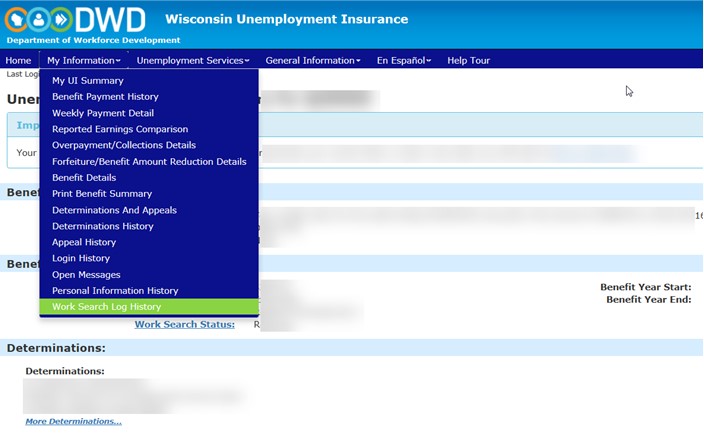Click Forfeiture/Benefit Amount Reduction Details
Screen dimensions: 704x433
click(149, 162)
